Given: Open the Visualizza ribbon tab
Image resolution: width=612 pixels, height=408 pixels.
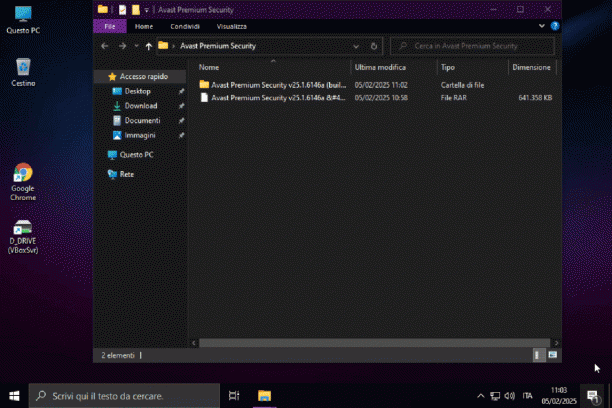Looking at the screenshot, I should [231, 27].
